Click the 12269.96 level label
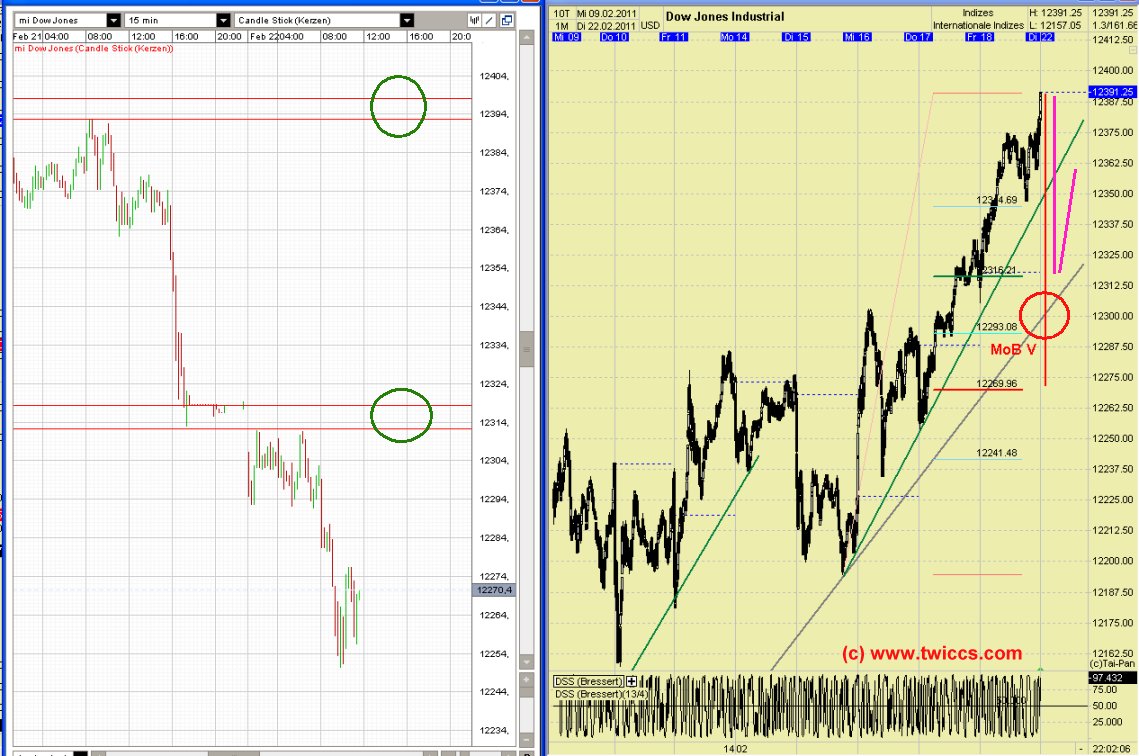Screen dimensions: 1139x756 pyautogui.click(x=997, y=383)
